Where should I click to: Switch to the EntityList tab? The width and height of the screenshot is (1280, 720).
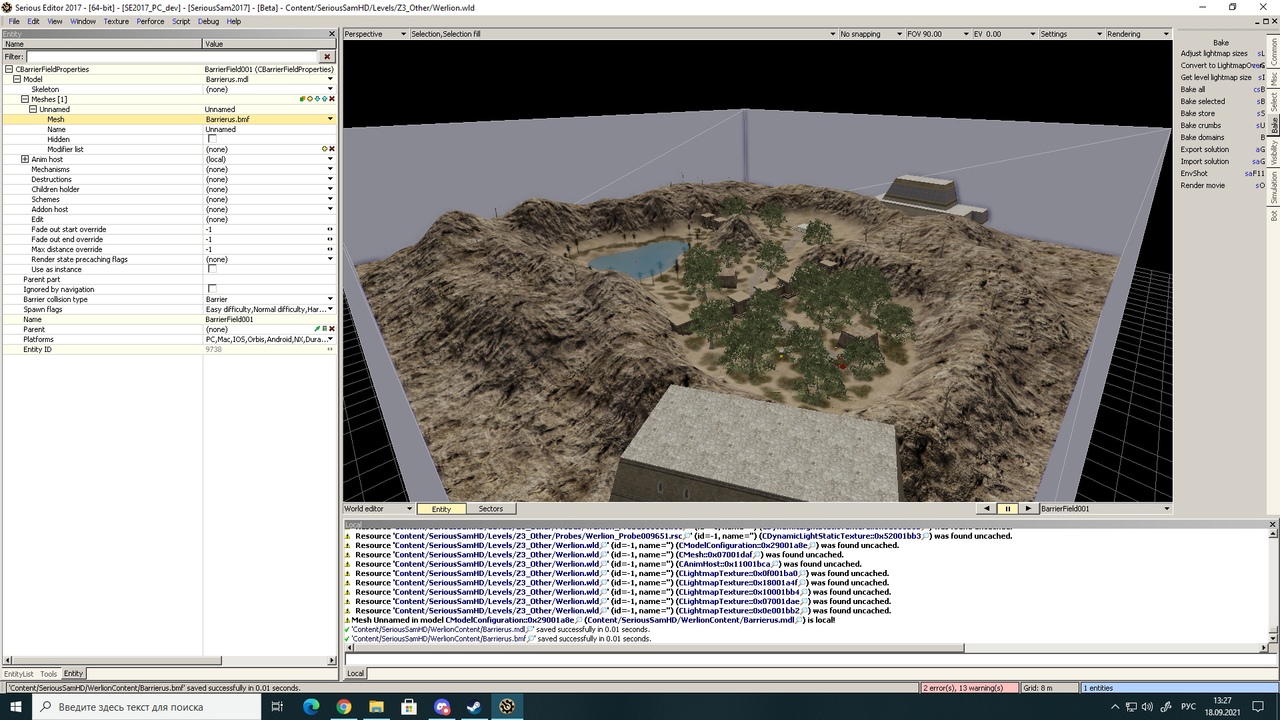click(x=18, y=674)
